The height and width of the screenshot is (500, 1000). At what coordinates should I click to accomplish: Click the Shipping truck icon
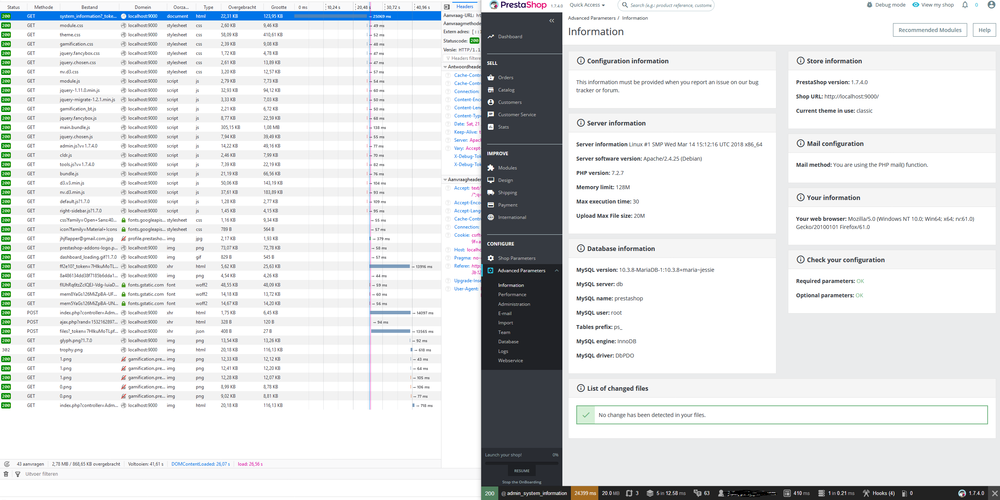tap(490, 193)
